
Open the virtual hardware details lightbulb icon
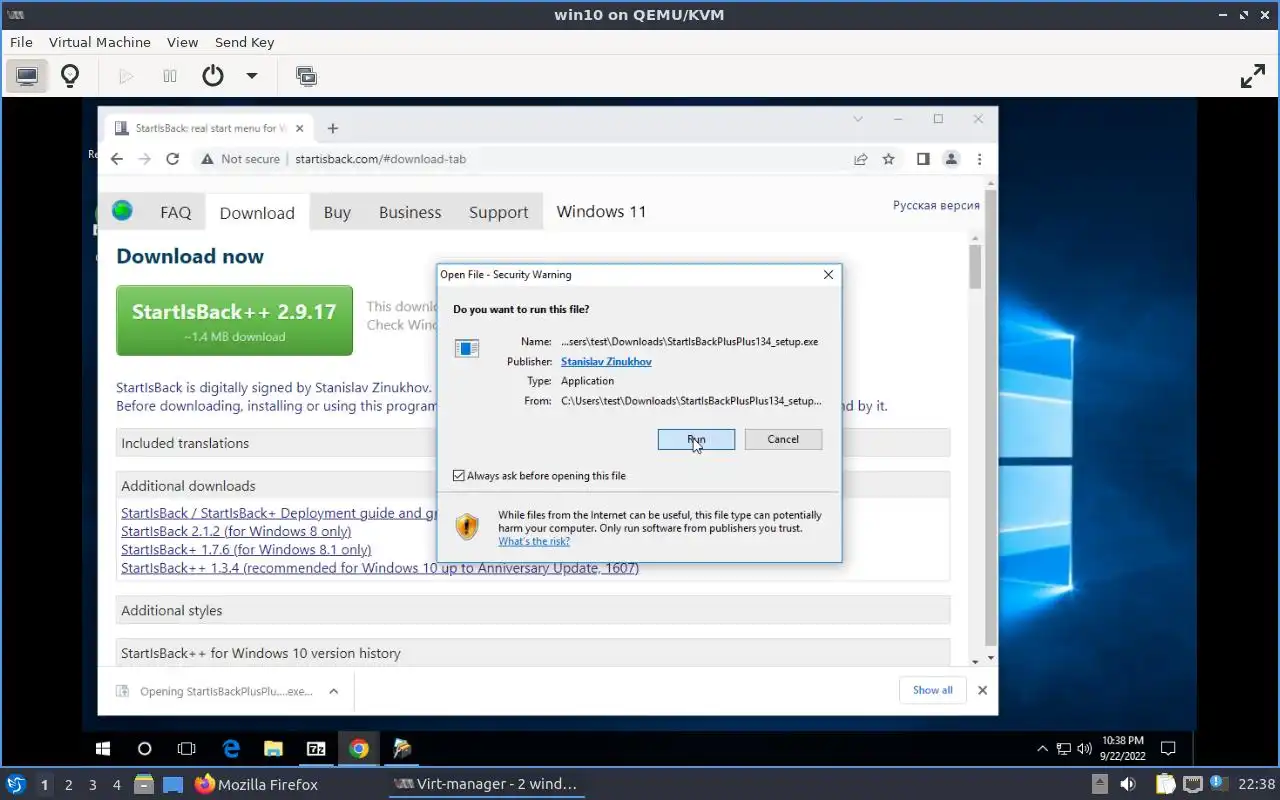point(70,76)
